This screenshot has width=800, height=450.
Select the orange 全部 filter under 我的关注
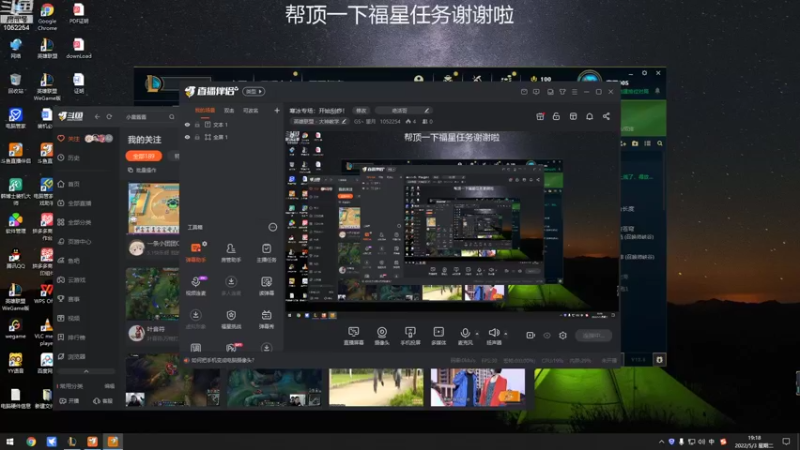[x=144, y=156]
